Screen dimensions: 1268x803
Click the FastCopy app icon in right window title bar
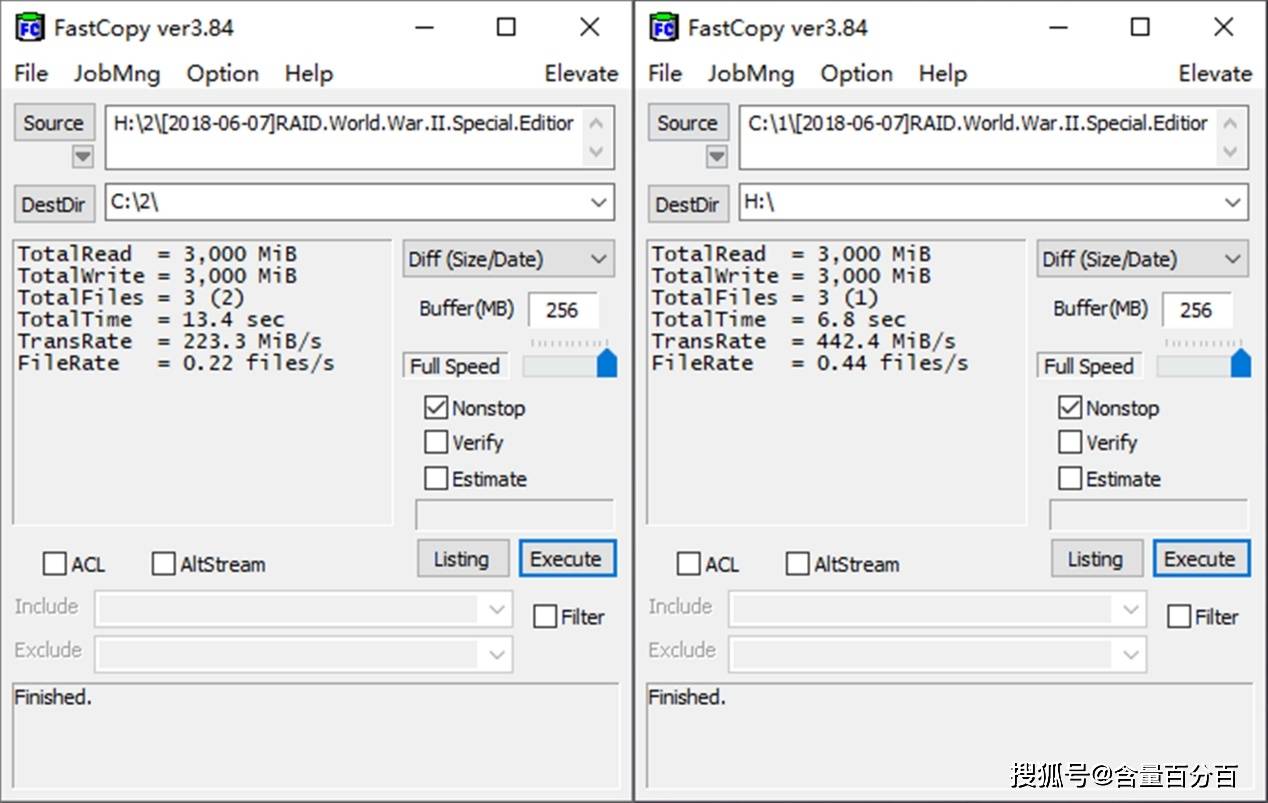coord(664,27)
